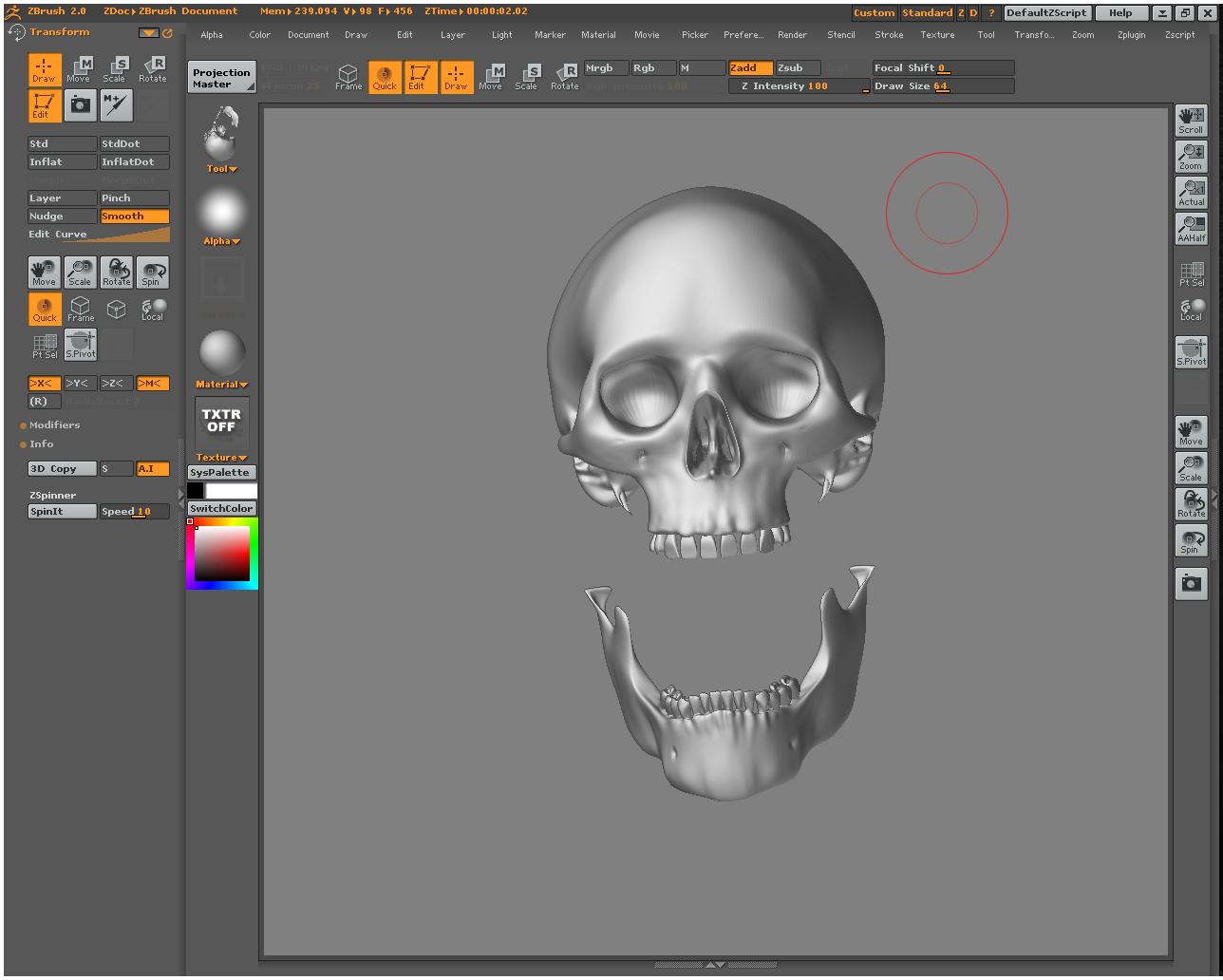This screenshot has width=1223, height=980.
Task: Select the Draw tool in the top toolbar
Action: pyautogui.click(x=456, y=77)
